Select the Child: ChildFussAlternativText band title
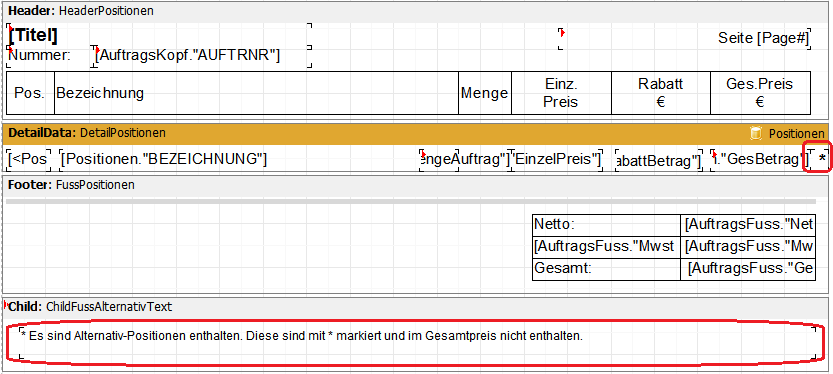Image resolution: width=833 pixels, height=374 pixels. click(x=90, y=307)
